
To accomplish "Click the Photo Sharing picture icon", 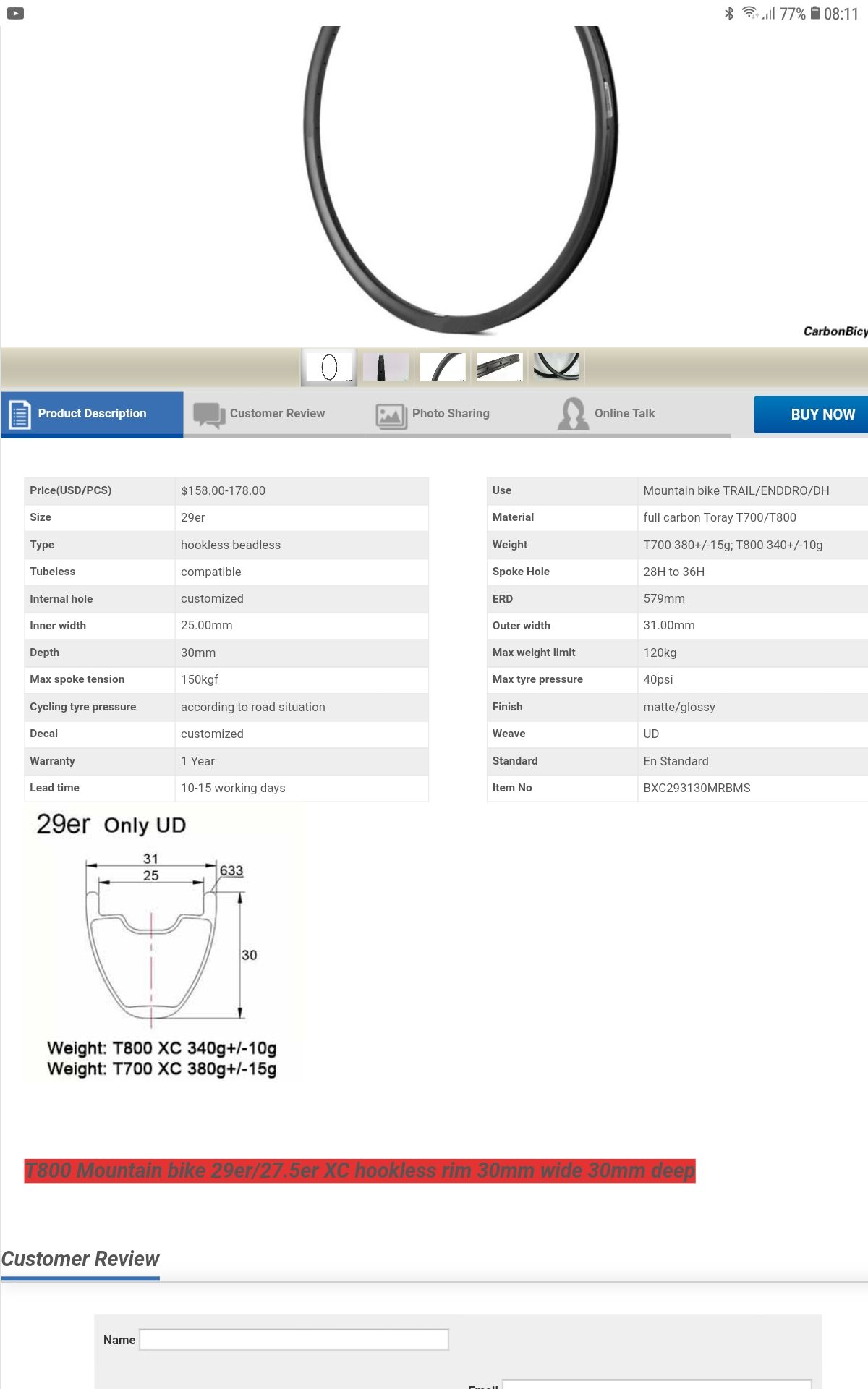I will pos(391,415).
